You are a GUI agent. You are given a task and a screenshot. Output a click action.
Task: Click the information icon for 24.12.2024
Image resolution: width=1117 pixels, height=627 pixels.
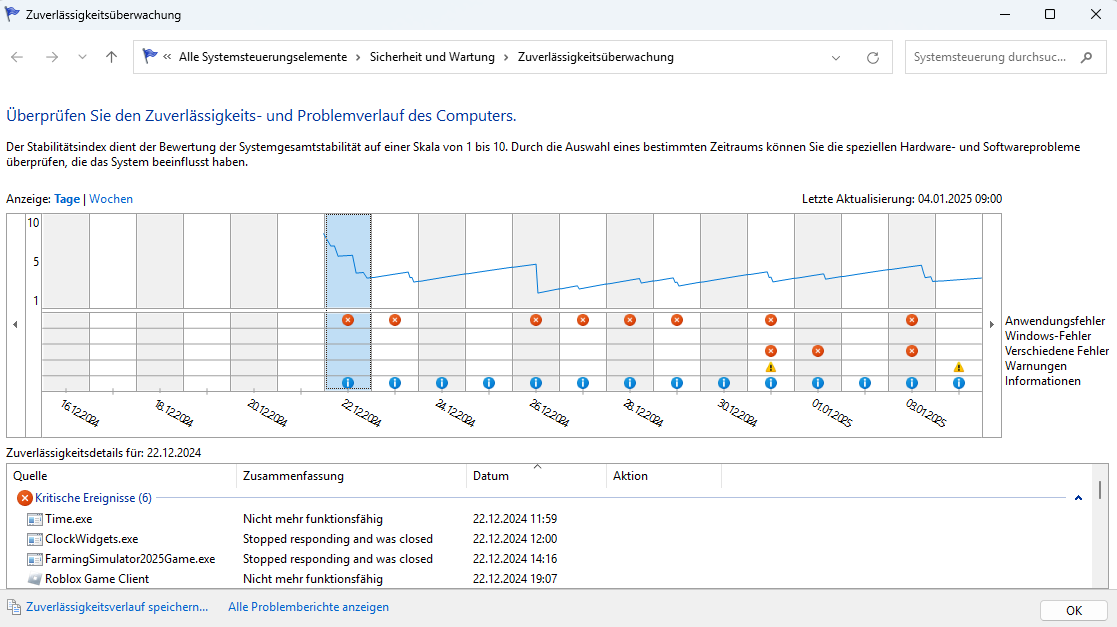pos(442,383)
